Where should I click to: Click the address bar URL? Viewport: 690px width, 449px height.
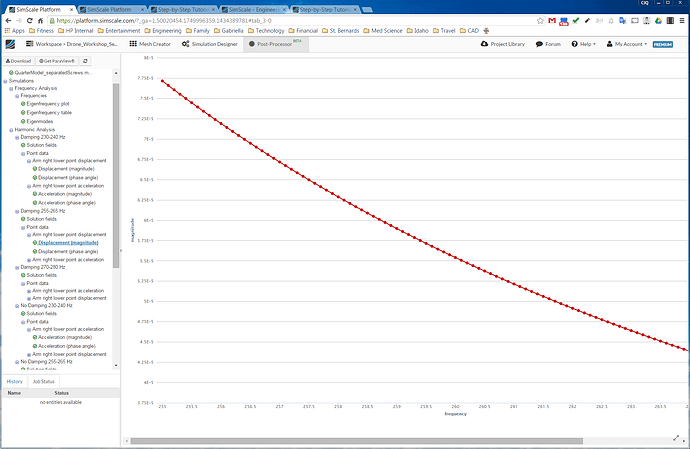164,21
